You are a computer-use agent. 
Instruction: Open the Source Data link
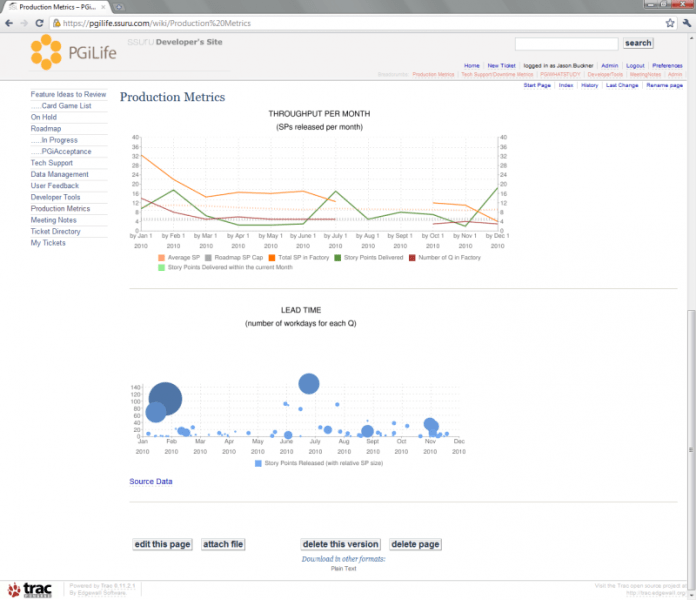point(151,482)
